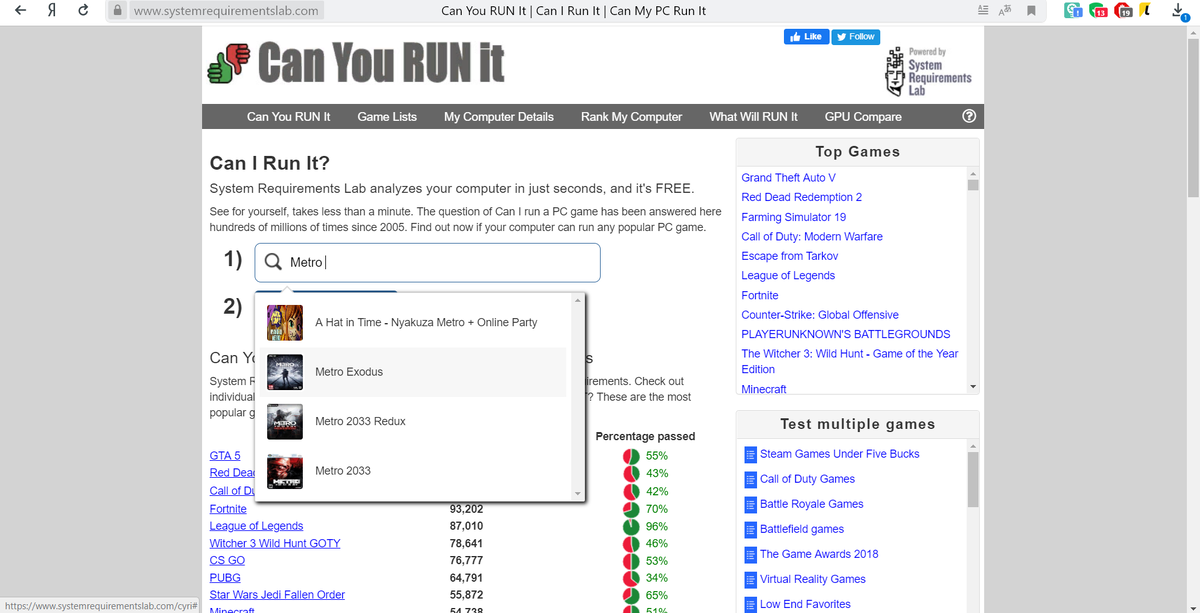Screen dimensions: 1200x613
Task: Open Grand Theft Auto V top game
Action: click(x=788, y=178)
